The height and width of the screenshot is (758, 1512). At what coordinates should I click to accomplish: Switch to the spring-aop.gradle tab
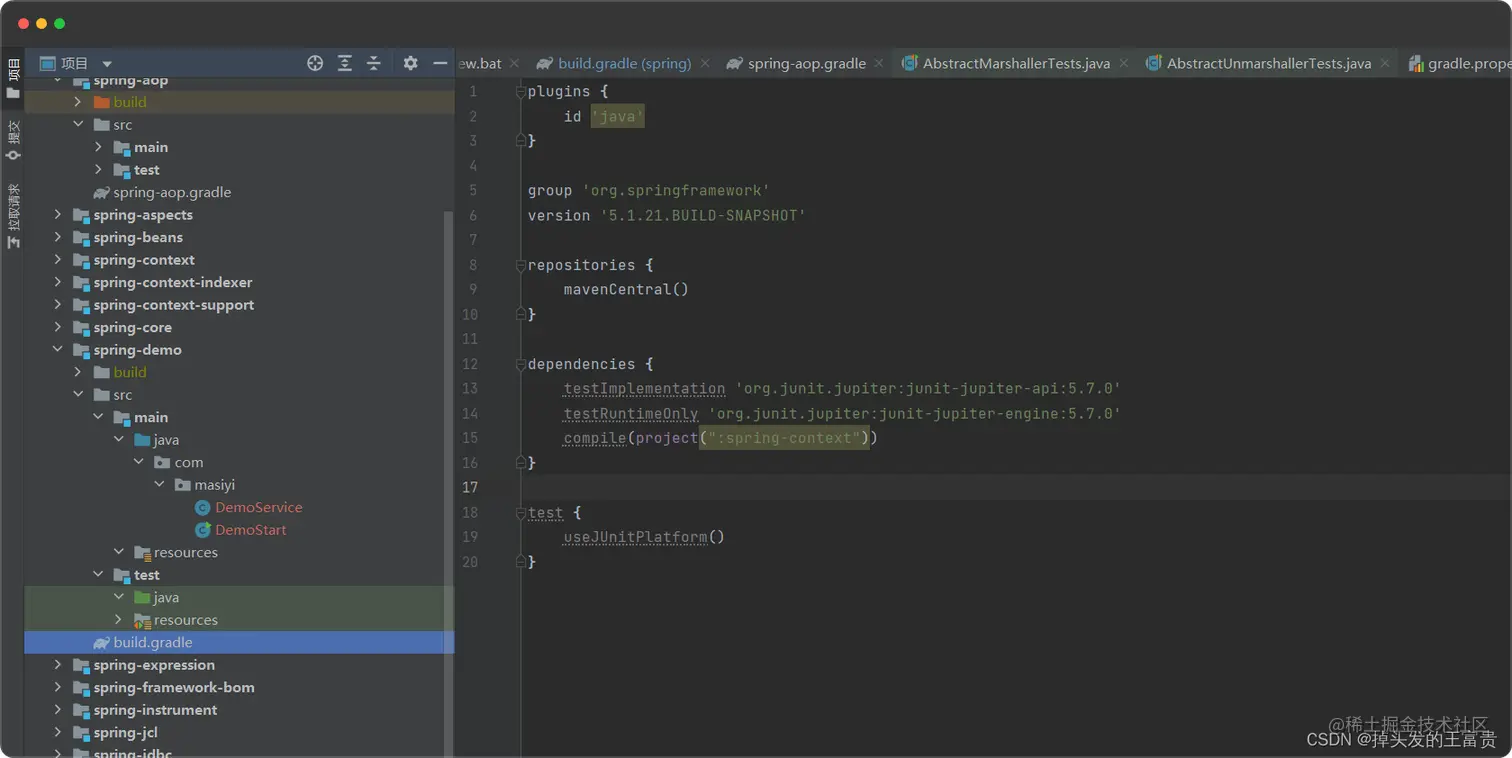point(807,63)
